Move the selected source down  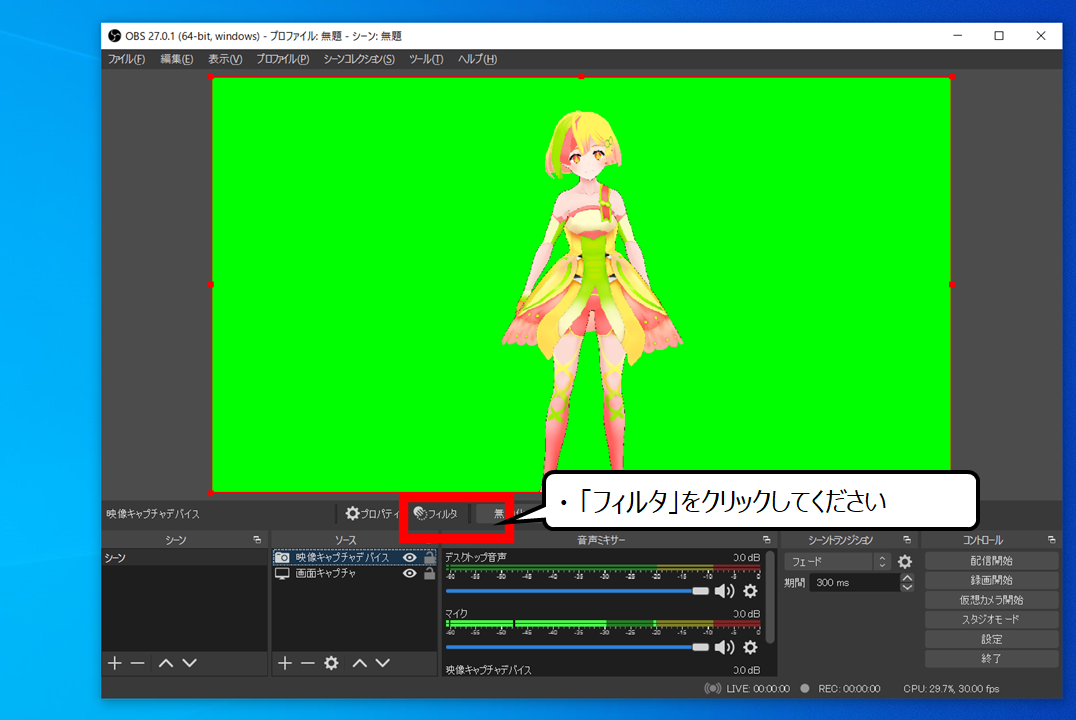(383, 663)
